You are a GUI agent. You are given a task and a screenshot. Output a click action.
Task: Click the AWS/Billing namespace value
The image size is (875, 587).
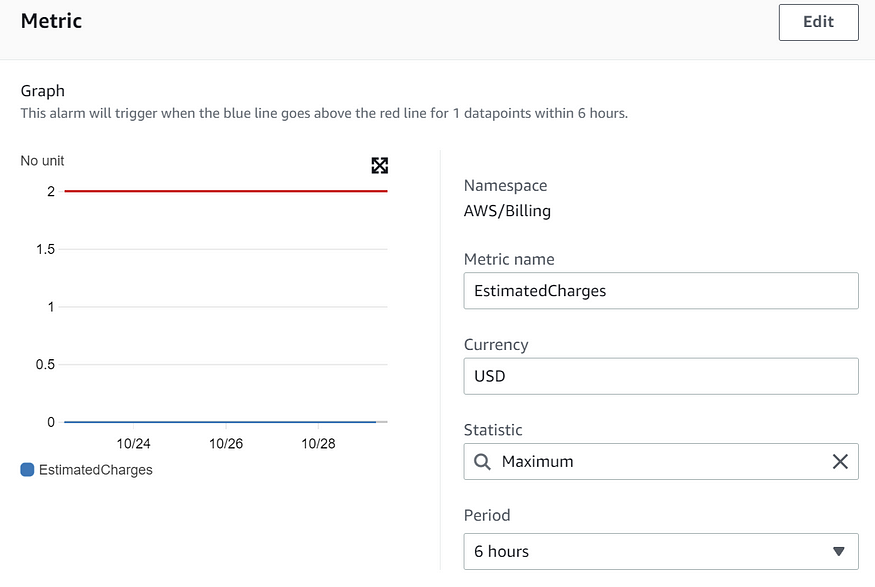click(x=507, y=211)
